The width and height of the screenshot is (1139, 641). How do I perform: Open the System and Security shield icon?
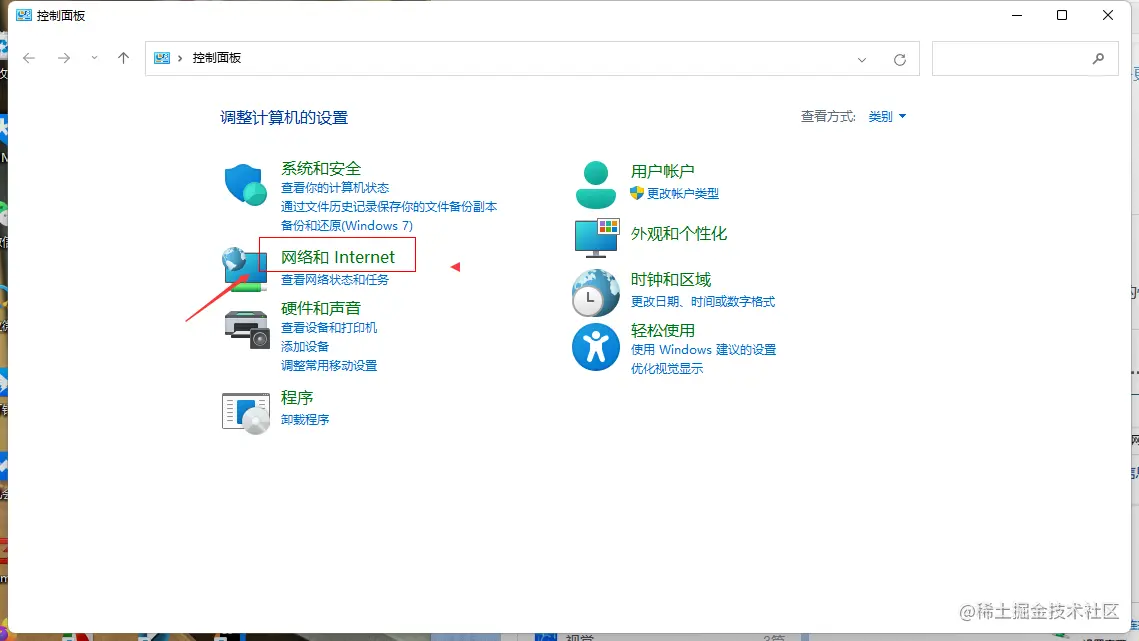pyautogui.click(x=245, y=185)
